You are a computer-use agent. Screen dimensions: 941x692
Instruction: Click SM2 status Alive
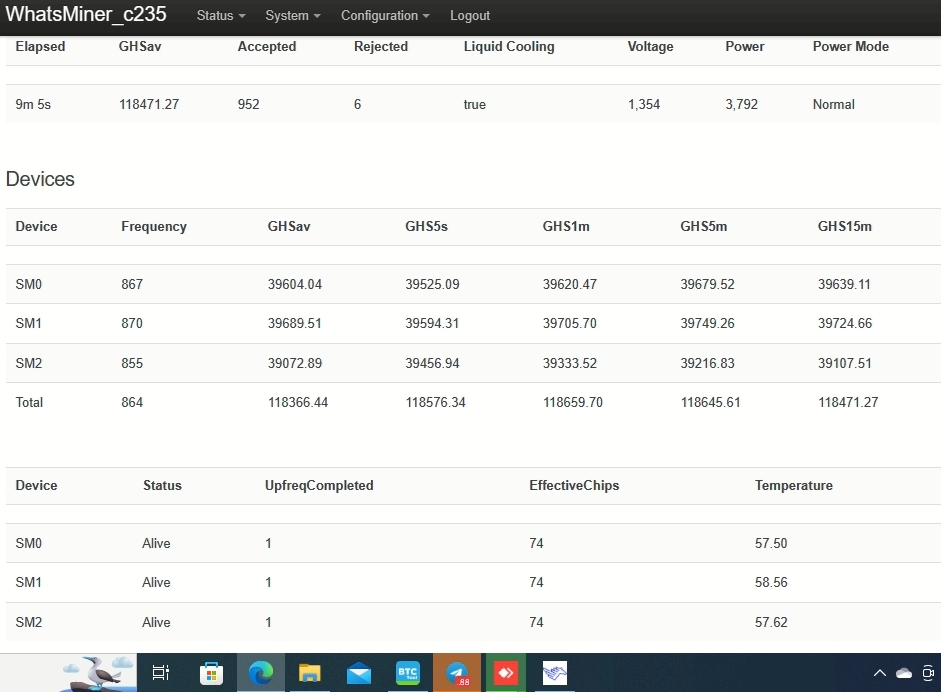[156, 623]
